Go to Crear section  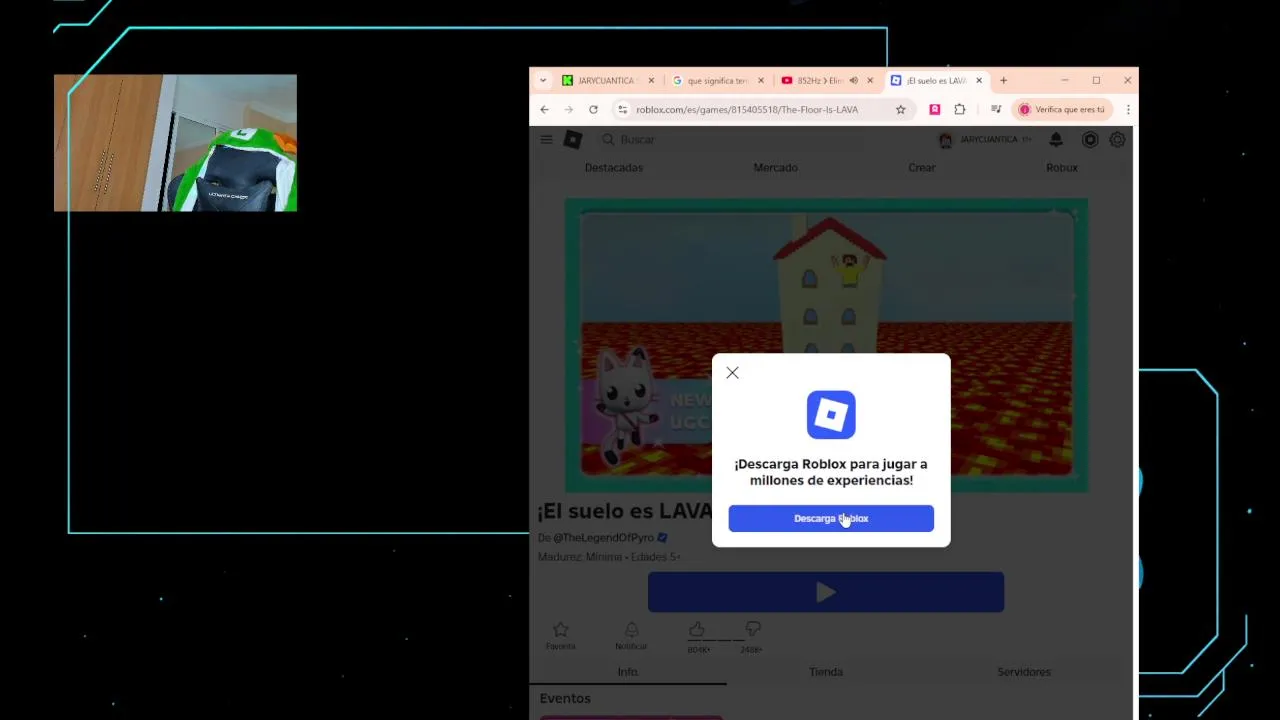(x=922, y=168)
